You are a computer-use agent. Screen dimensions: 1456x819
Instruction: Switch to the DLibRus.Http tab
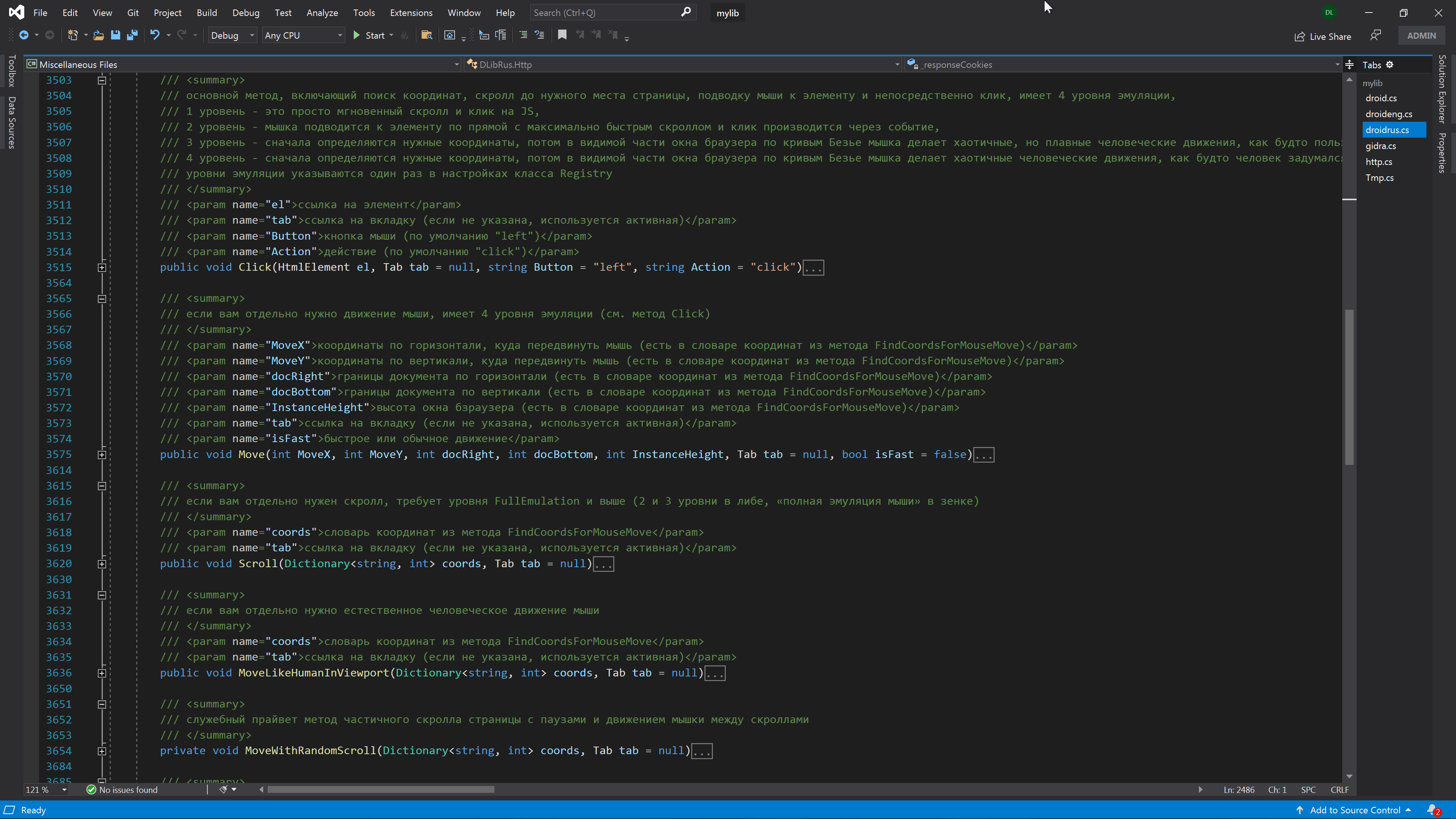pyautogui.click(x=505, y=64)
